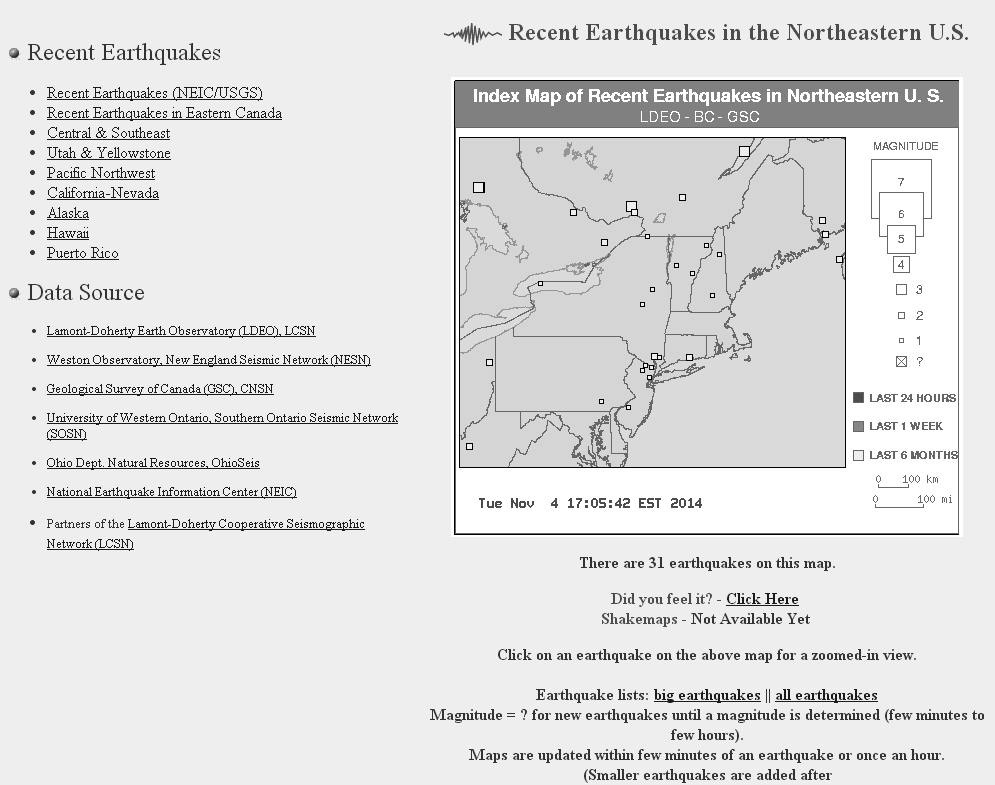Viewport: 995px width, 785px height.
Task: Click the sphere bullet beside Recent Earthquakes heading
Action: pos(14,53)
